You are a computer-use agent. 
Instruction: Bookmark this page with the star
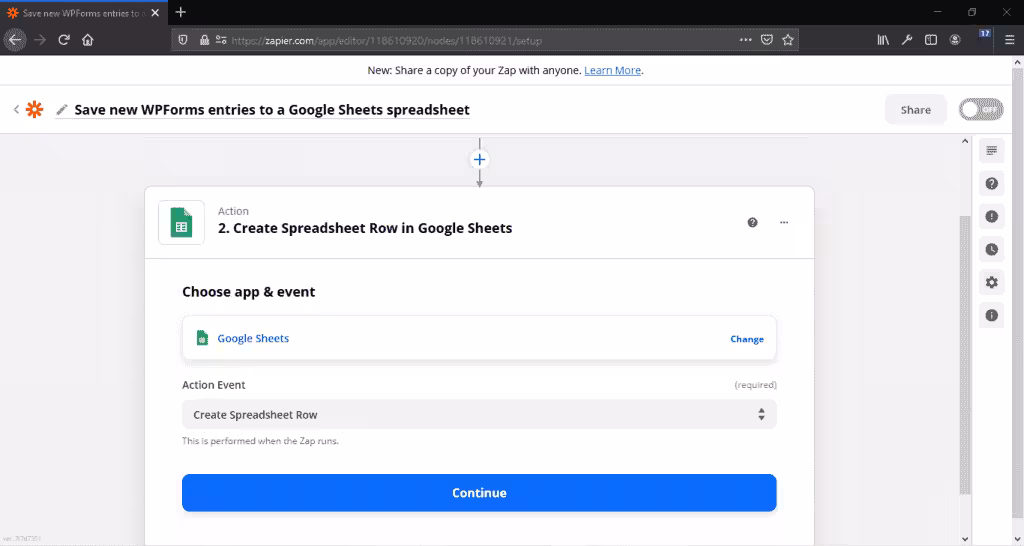788,40
